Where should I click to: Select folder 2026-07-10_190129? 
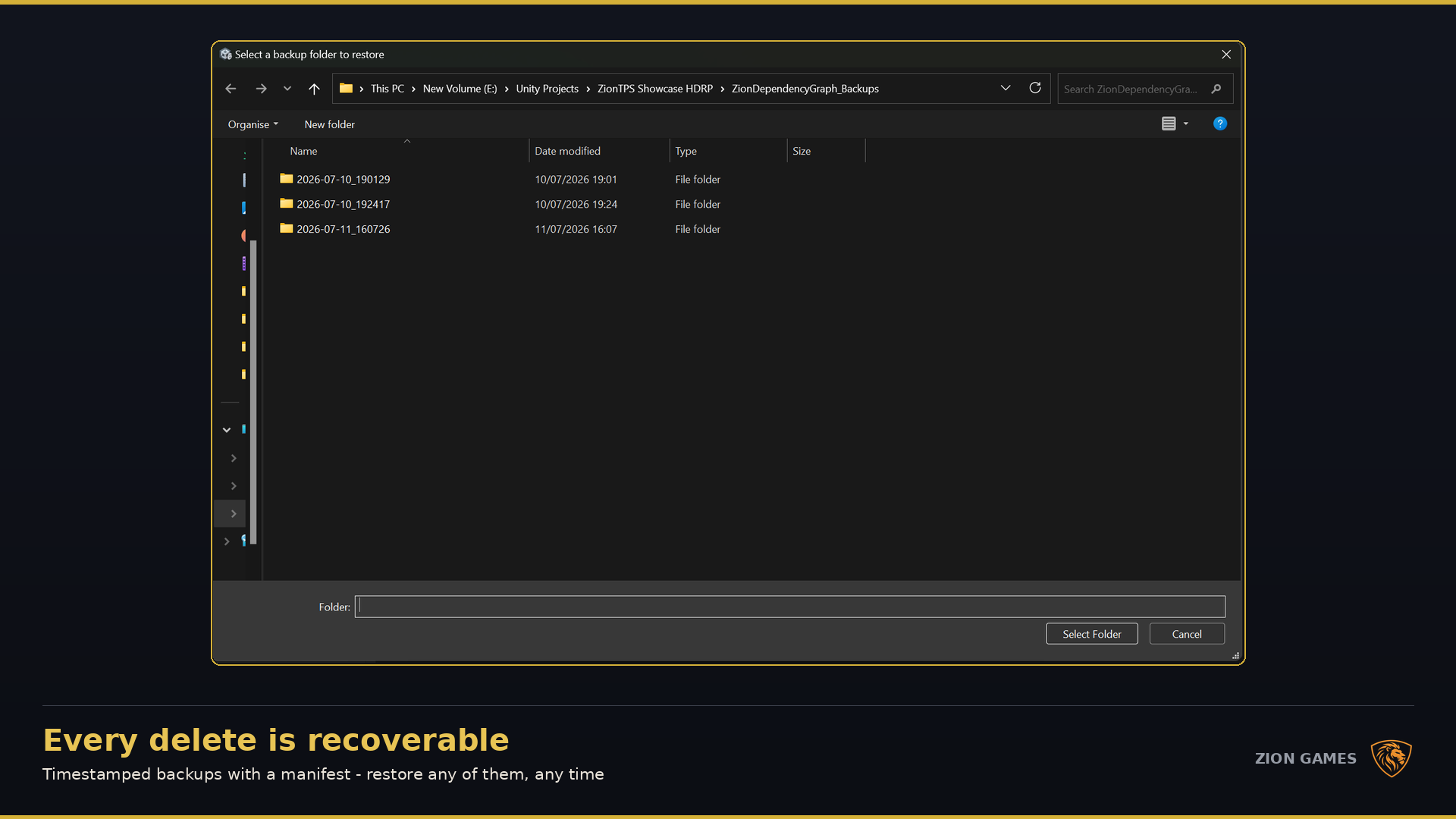pos(343,180)
